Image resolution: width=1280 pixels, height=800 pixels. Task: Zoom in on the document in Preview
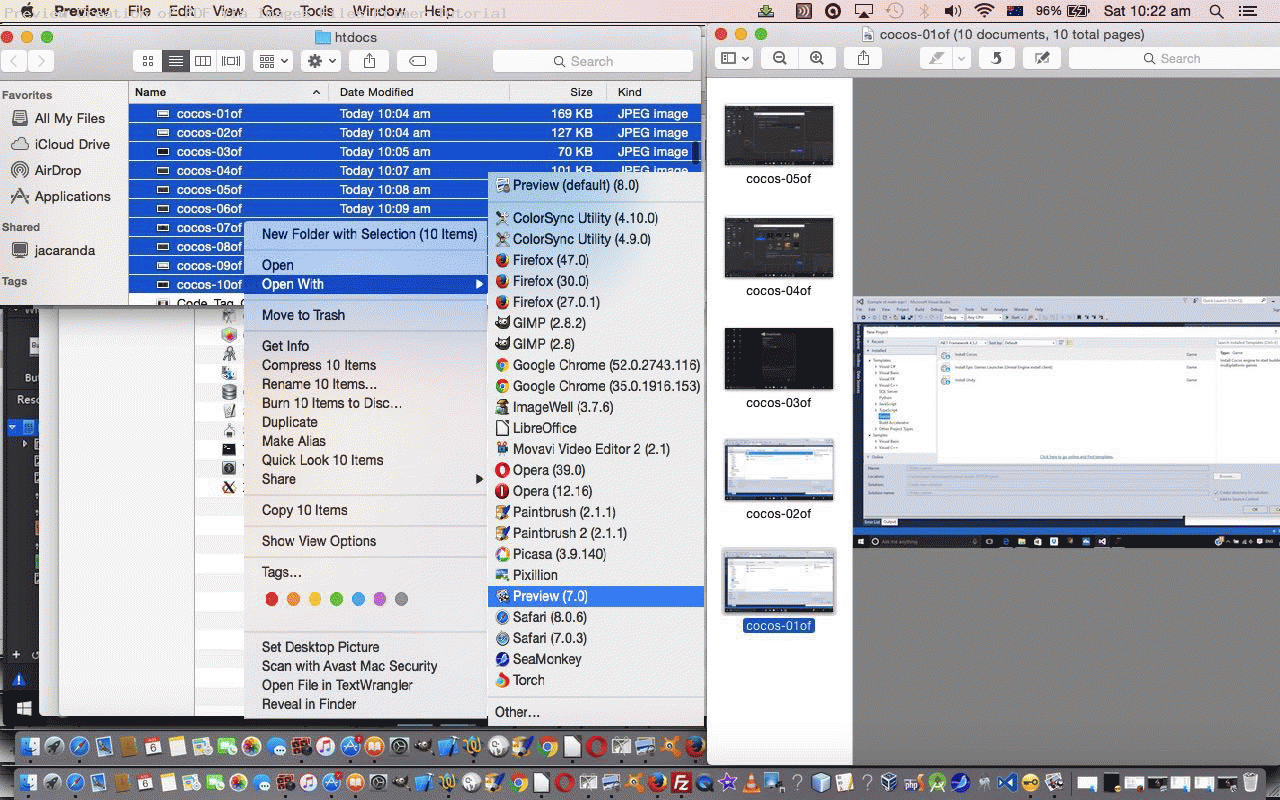click(817, 58)
